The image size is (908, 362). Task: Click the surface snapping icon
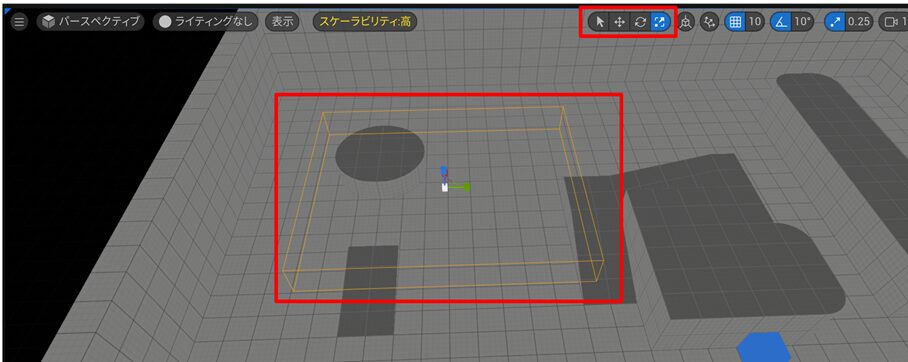[709, 22]
